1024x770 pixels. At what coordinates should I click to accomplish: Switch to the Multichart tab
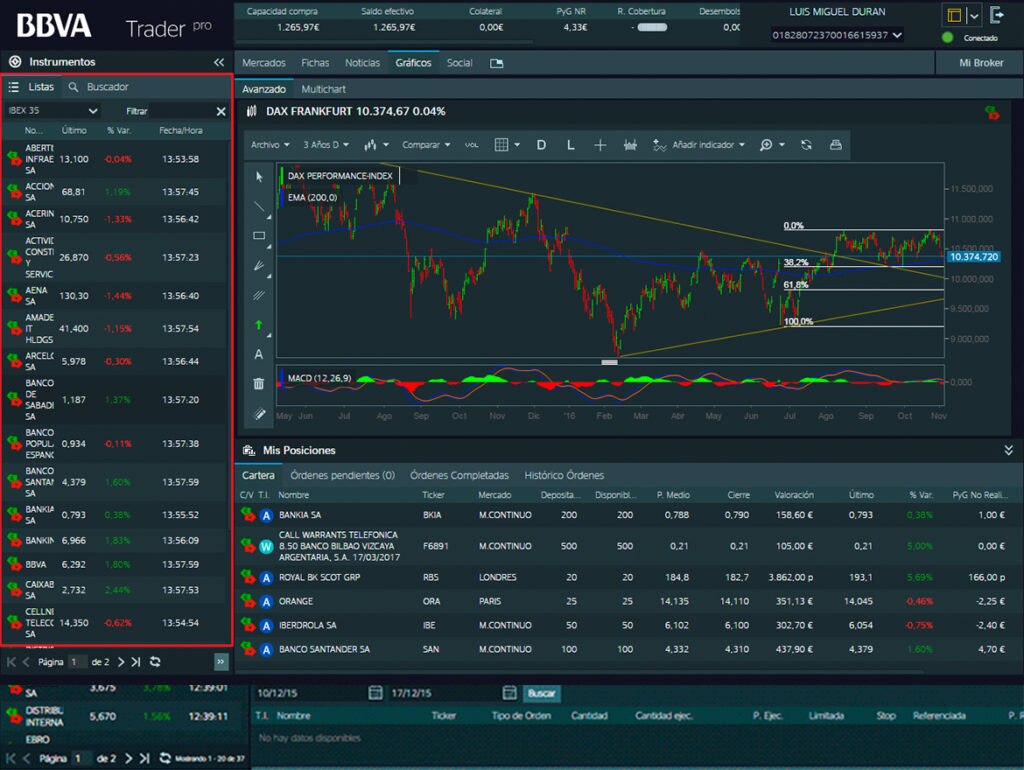(x=323, y=89)
